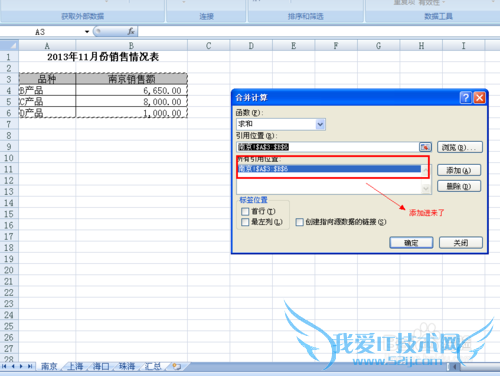Click the select-all corner of the grid
The height and width of the screenshot is (376, 500).
[9, 45]
